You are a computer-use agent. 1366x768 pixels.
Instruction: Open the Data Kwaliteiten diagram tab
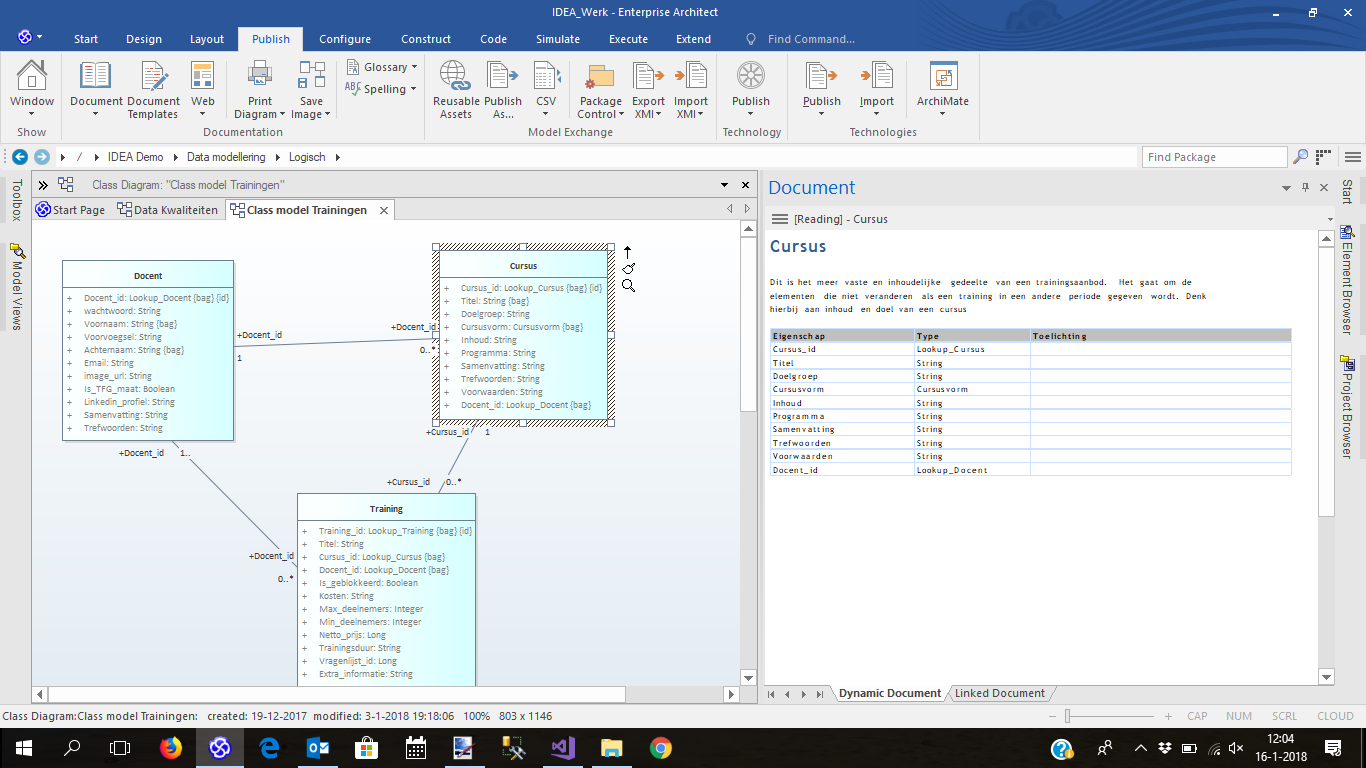[x=168, y=210]
